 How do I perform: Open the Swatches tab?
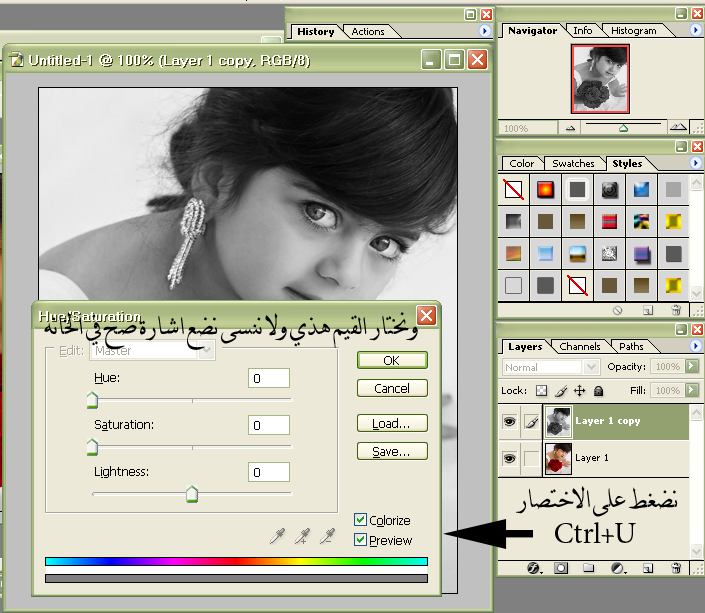click(x=573, y=163)
